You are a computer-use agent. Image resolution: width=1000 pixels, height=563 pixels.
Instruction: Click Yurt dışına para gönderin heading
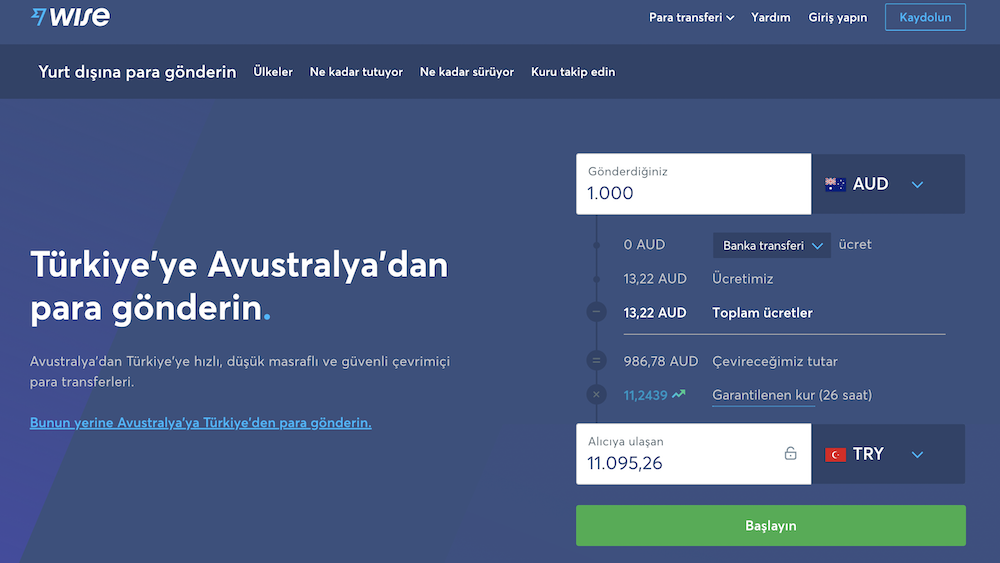[x=137, y=71]
